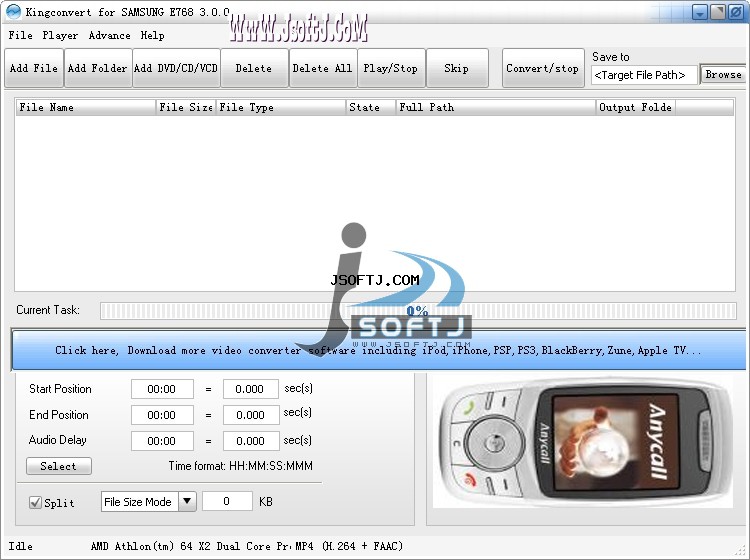The height and width of the screenshot is (560, 750).
Task: Click Browse to choose the save folder
Action: 723,75
